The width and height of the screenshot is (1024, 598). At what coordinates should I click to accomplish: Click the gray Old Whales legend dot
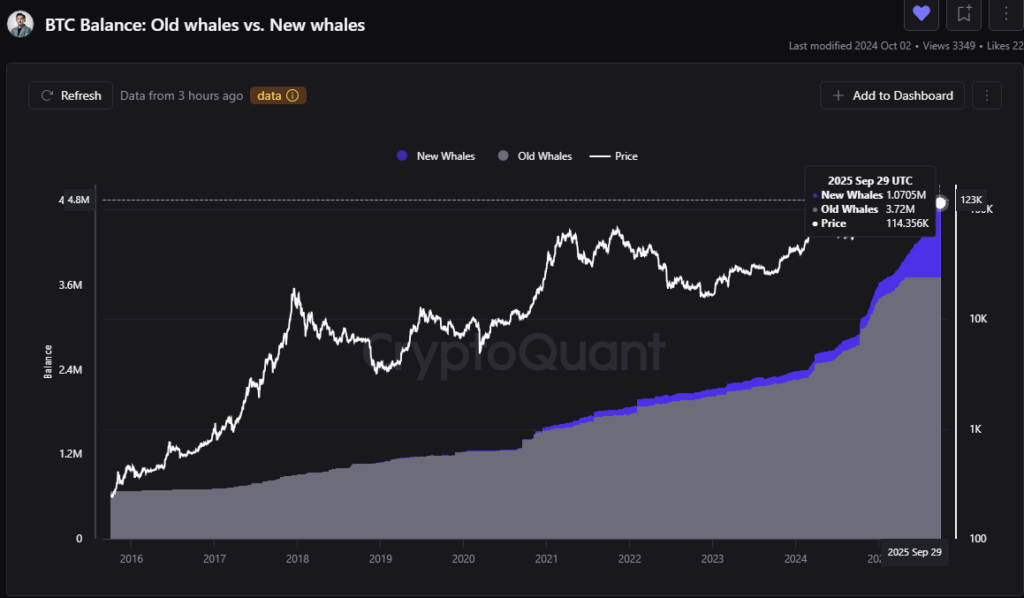(503, 156)
